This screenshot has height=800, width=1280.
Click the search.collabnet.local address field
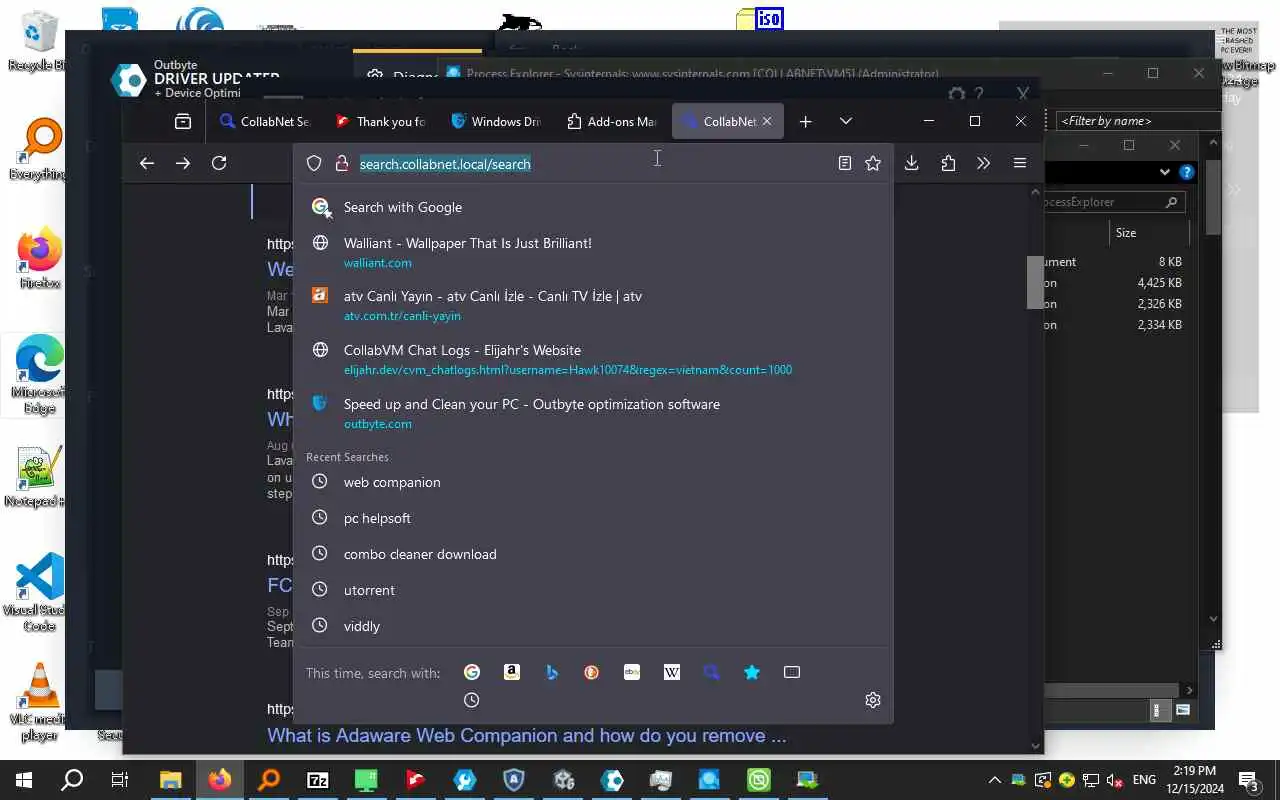[592, 163]
